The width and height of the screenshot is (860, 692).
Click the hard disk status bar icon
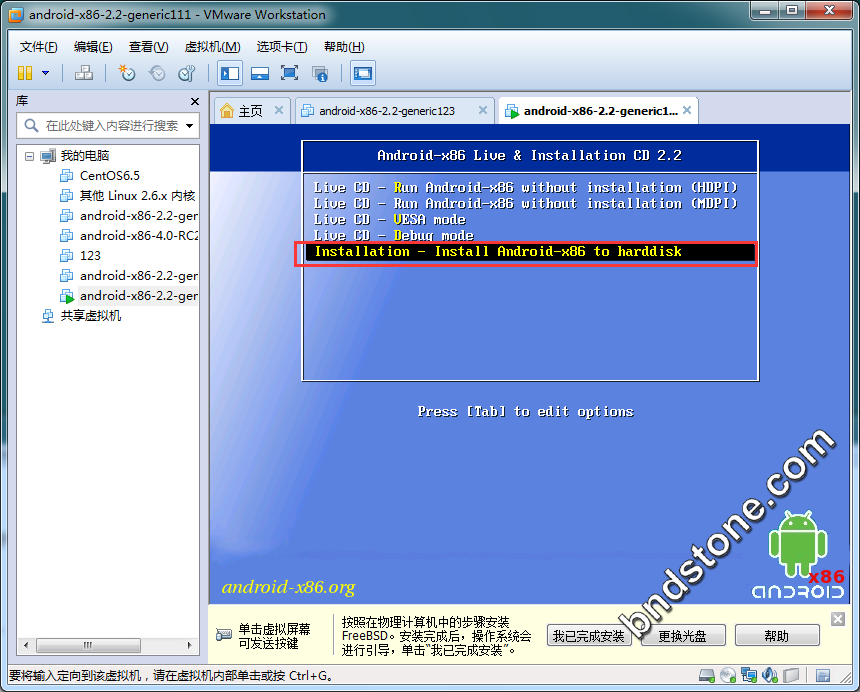pos(707,676)
